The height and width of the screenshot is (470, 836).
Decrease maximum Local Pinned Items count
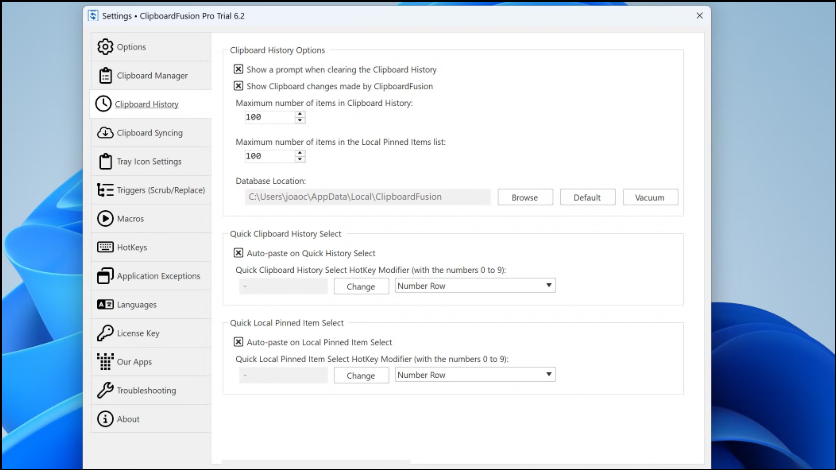pos(300,159)
